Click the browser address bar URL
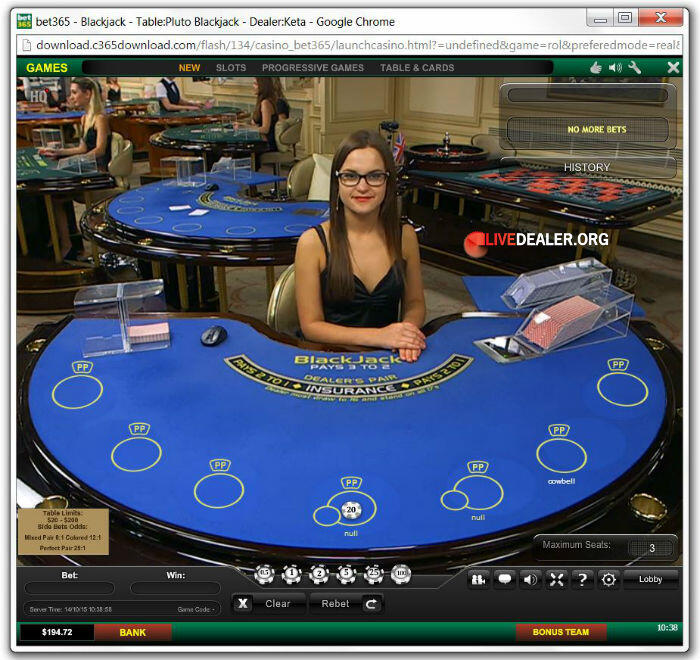700x660 pixels. [x=358, y=45]
